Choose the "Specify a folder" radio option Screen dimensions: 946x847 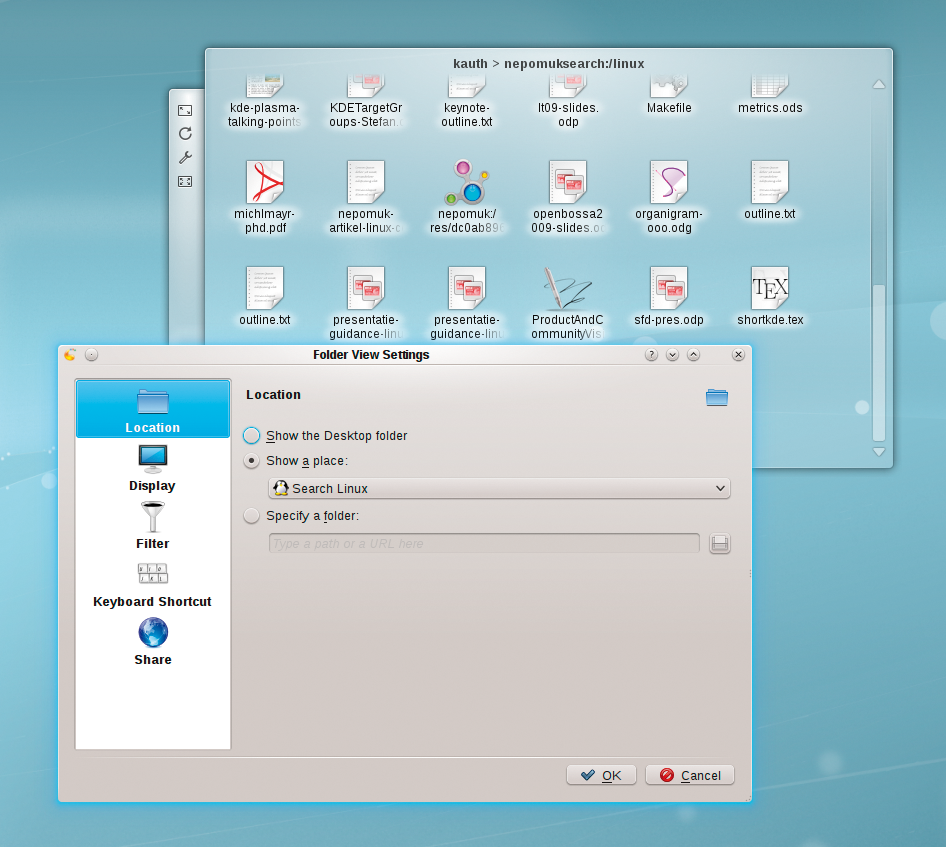(x=252, y=516)
